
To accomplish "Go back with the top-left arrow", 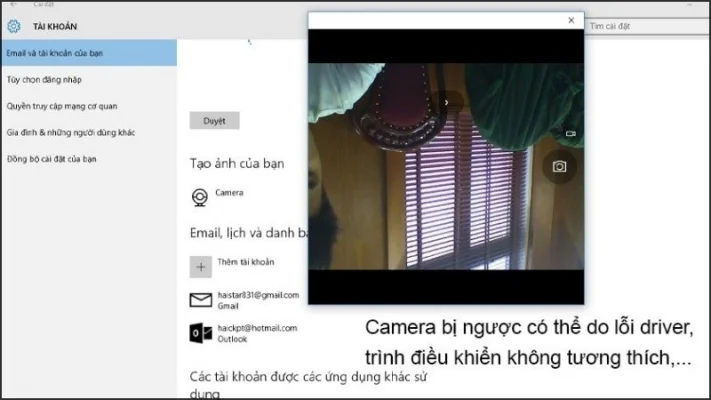I will click(12, 4).
